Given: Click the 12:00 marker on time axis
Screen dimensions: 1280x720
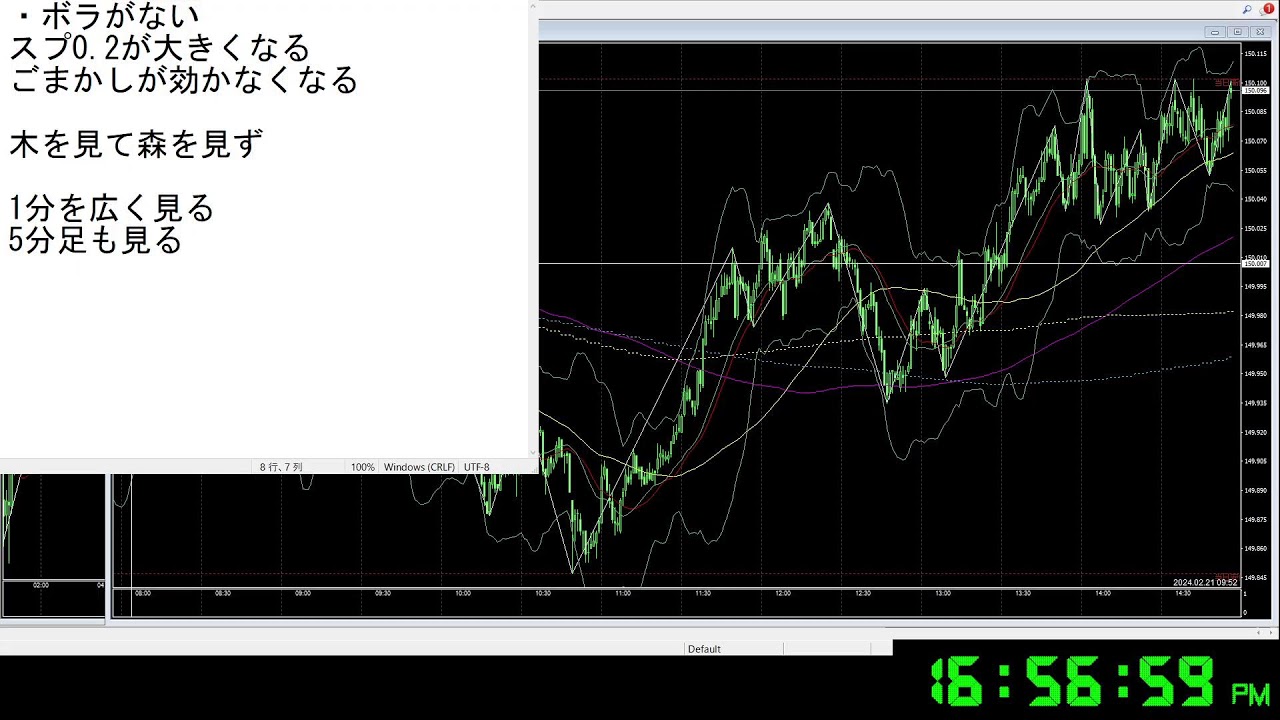Looking at the screenshot, I should 782,593.
